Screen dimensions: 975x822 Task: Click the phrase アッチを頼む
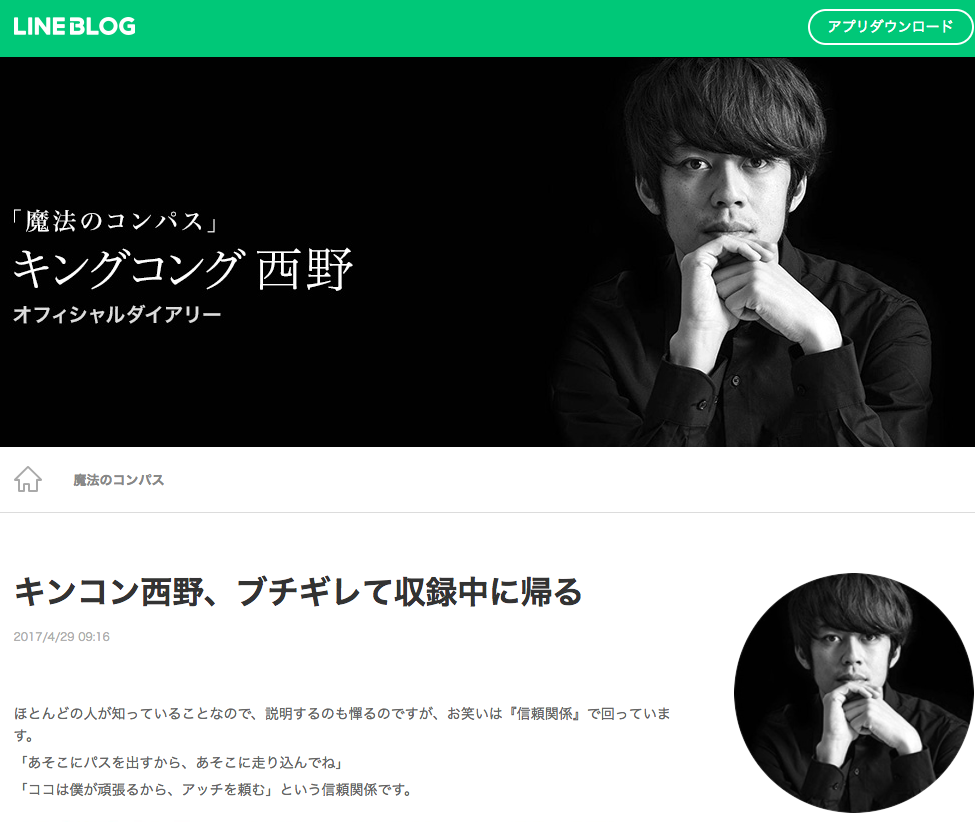(224, 790)
